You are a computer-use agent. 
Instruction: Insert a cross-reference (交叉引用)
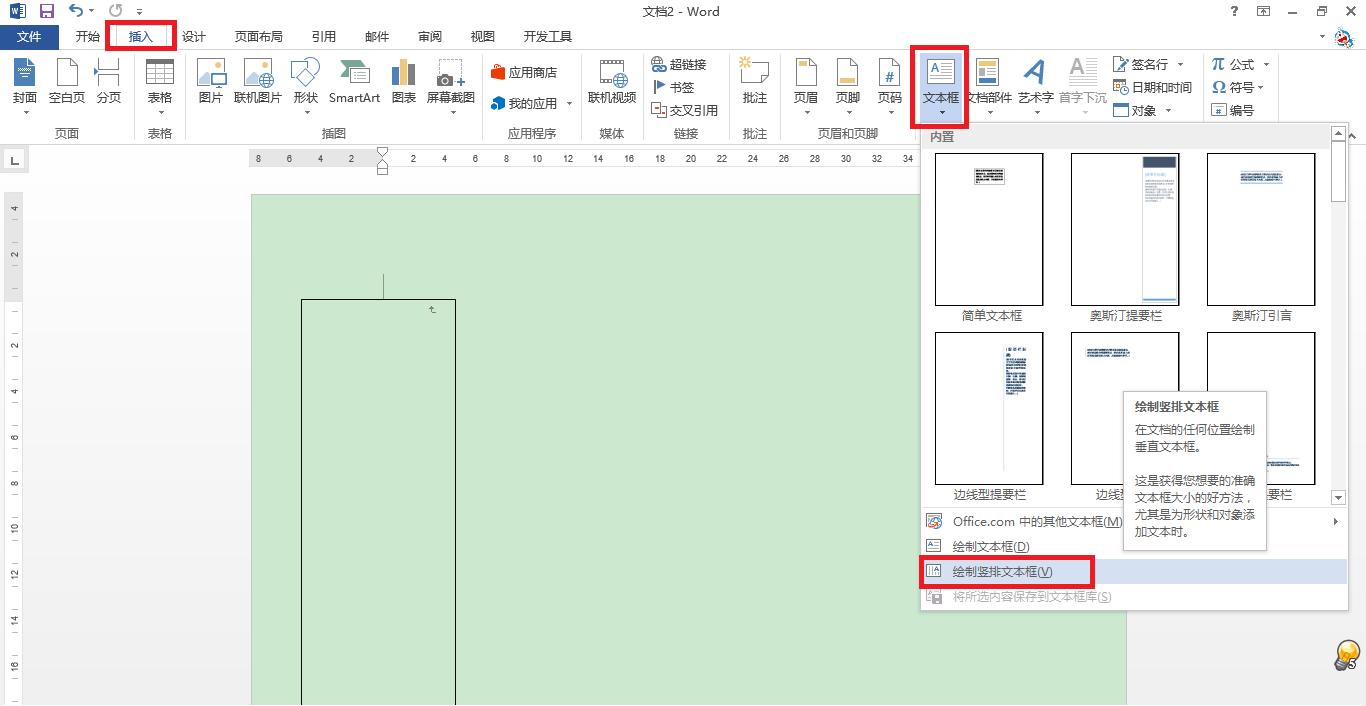point(685,110)
